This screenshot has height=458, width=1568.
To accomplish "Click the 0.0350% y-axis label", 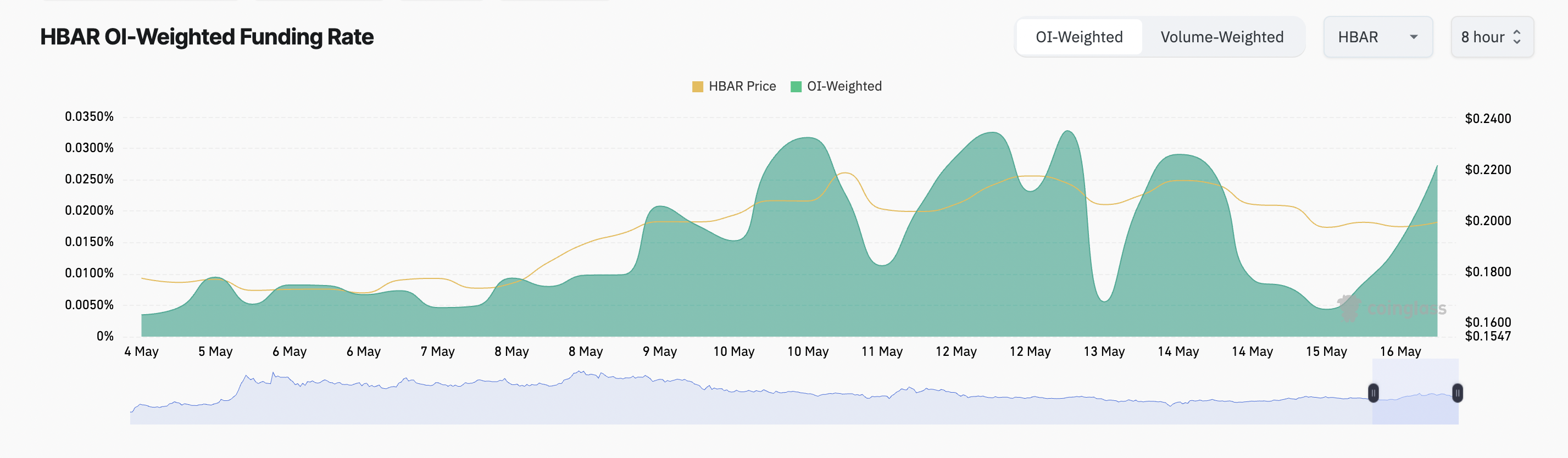I will (90, 116).
